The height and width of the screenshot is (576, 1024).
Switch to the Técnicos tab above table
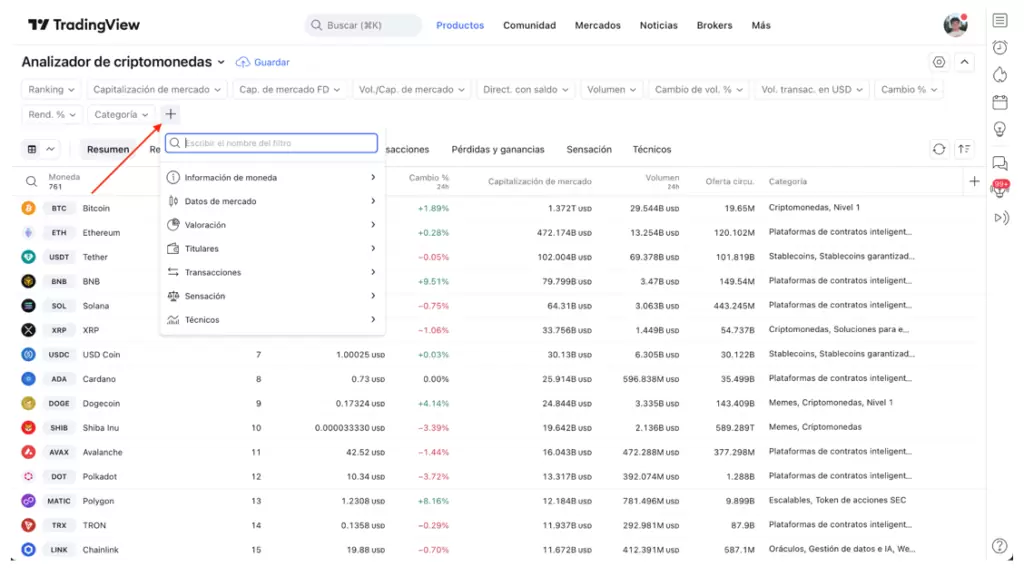pyautogui.click(x=651, y=149)
